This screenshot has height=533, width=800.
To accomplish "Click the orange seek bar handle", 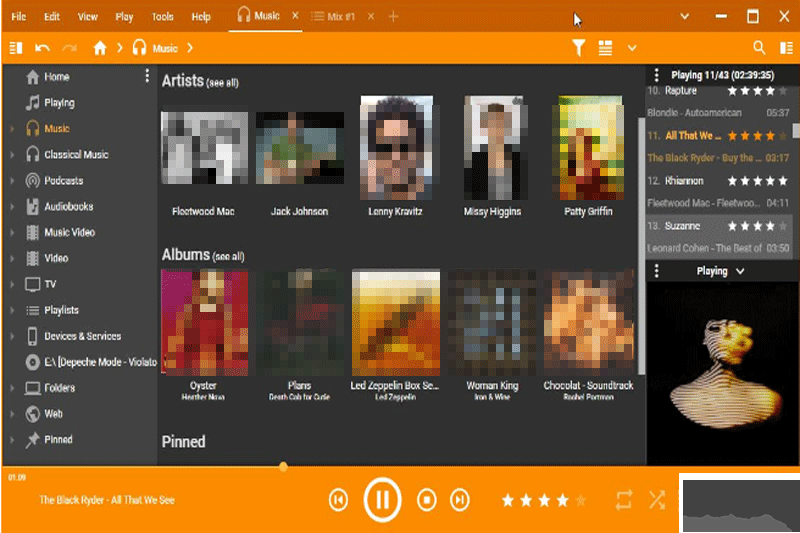I will [284, 466].
